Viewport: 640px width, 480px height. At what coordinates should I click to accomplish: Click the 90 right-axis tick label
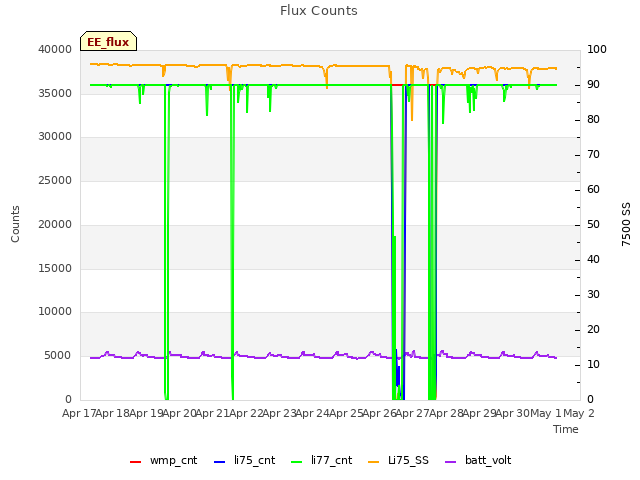click(593, 84)
